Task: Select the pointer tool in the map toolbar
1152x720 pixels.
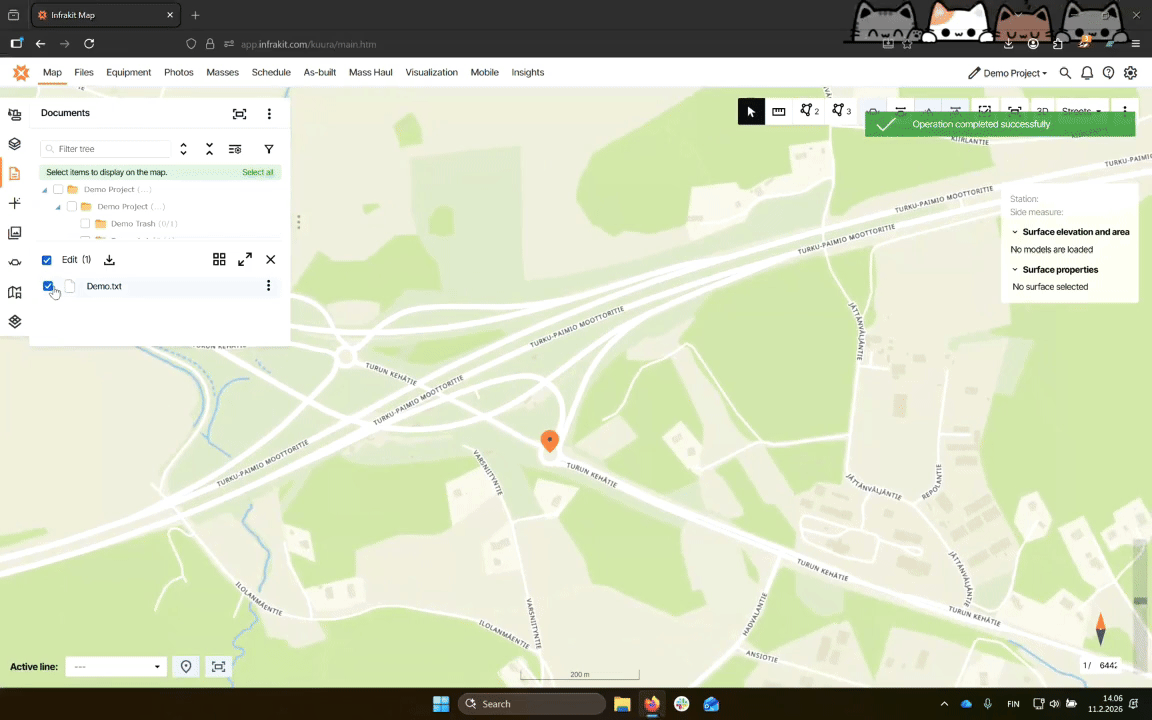Action: (751, 112)
